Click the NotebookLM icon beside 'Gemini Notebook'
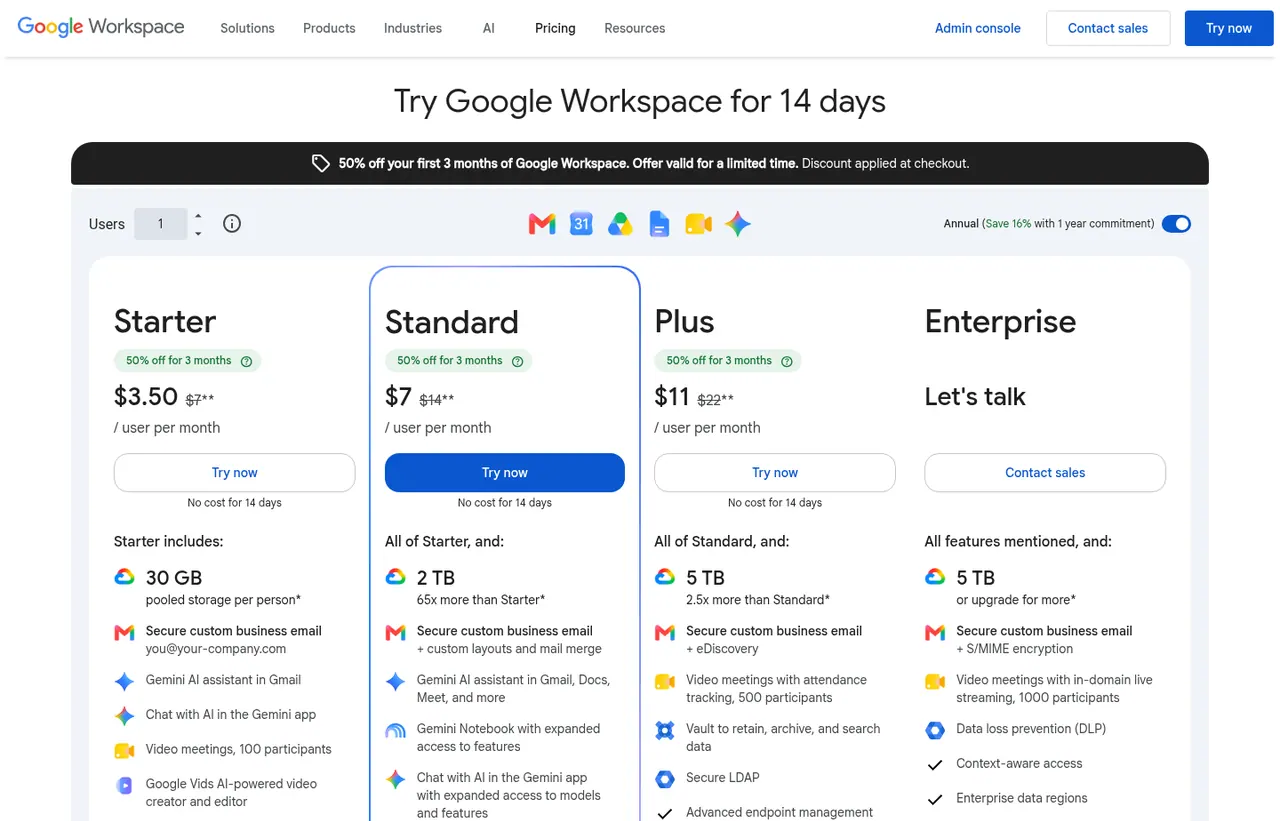Screen dimensions: 1280x821 395,730
